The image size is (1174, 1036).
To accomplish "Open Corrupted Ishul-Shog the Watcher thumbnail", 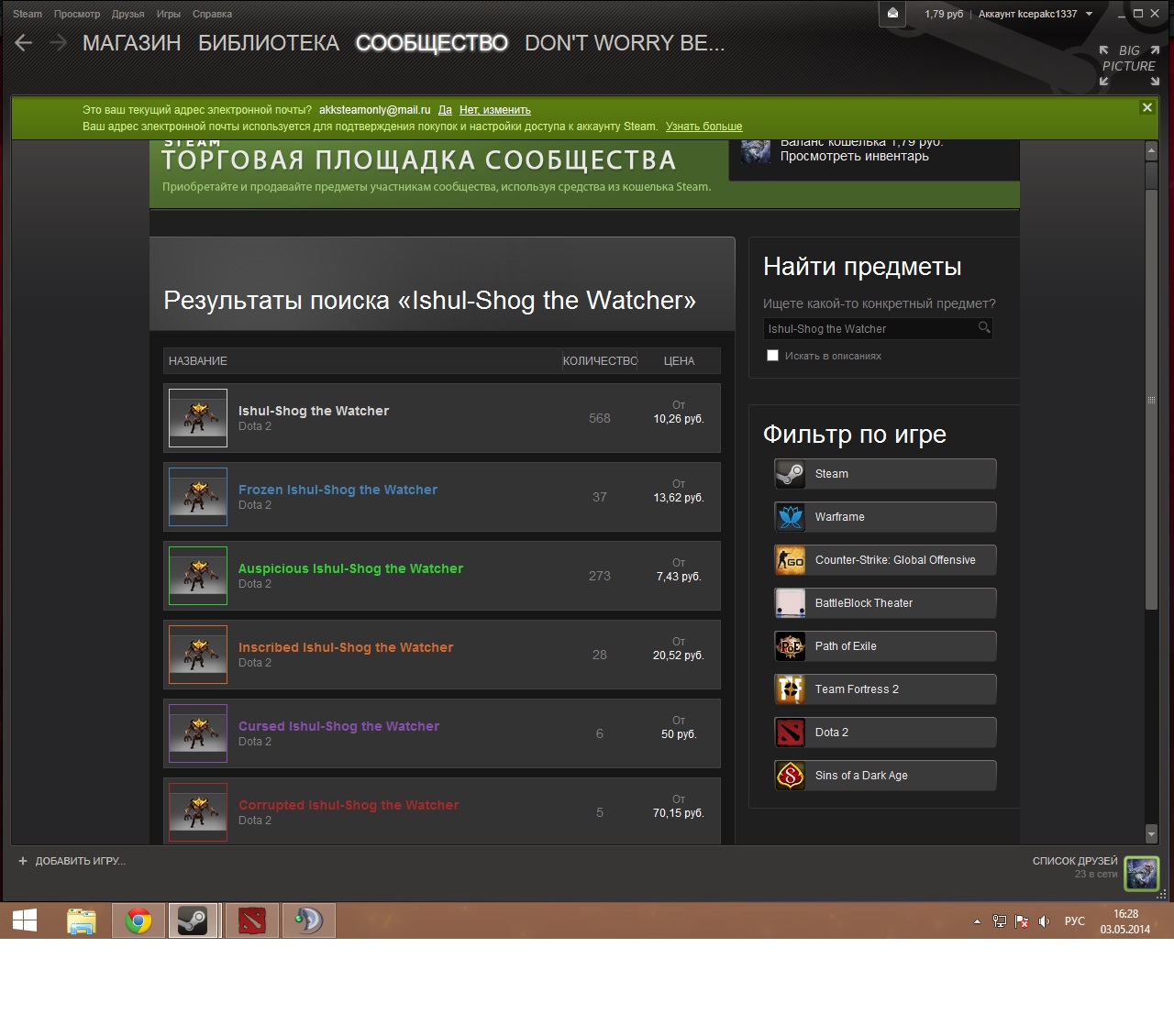I will (198, 812).
